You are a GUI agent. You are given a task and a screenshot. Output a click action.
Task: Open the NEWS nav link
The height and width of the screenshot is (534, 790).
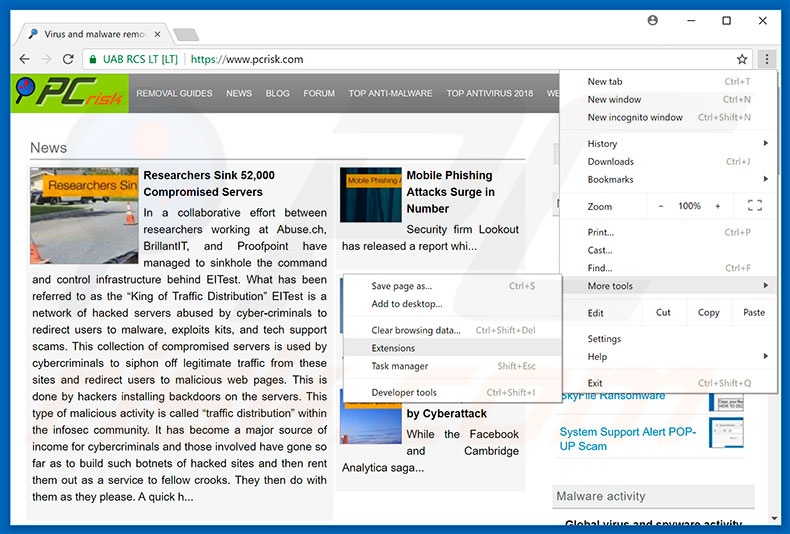click(239, 93)
